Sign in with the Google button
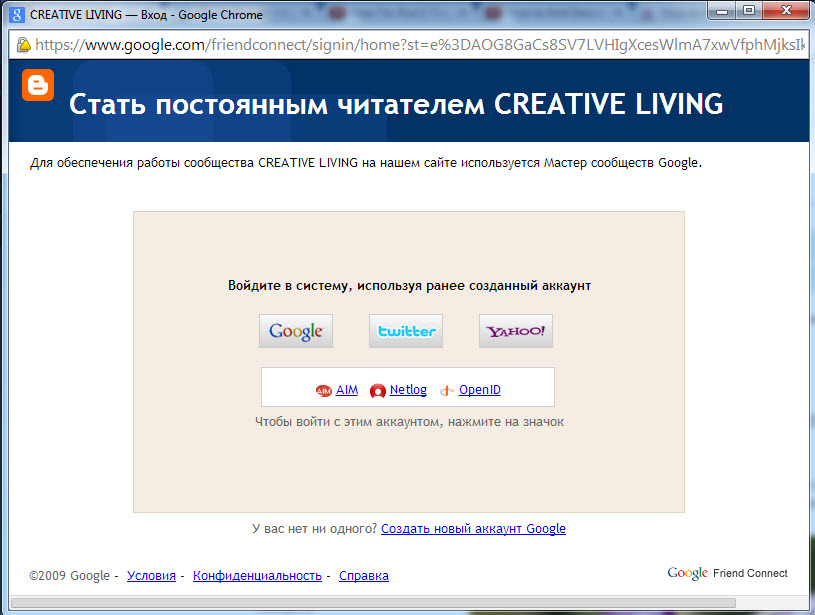The image size is (815, 615). pyautogui.click(x=296, y=331)
